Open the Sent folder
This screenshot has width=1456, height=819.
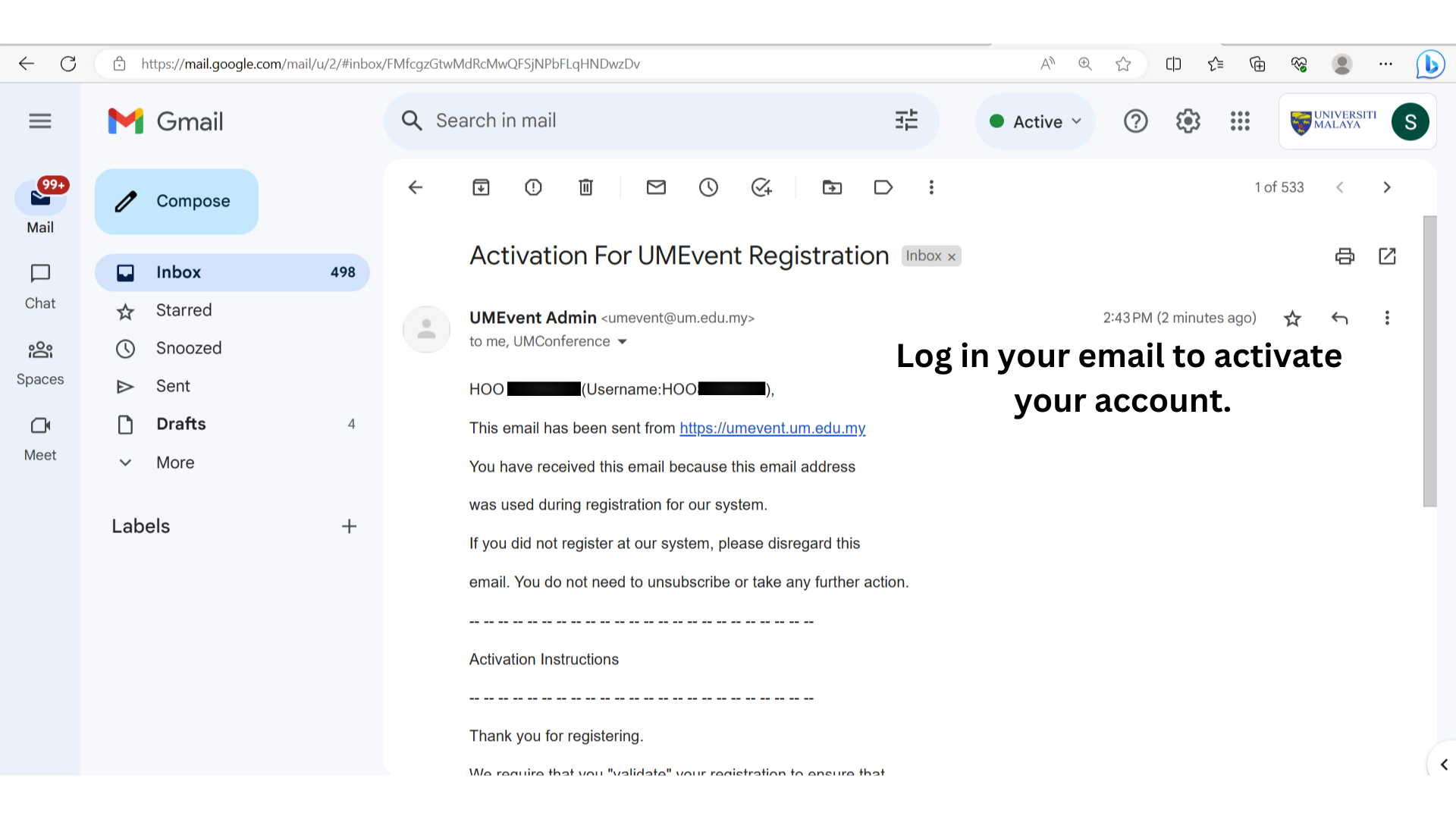click(173, 386)
